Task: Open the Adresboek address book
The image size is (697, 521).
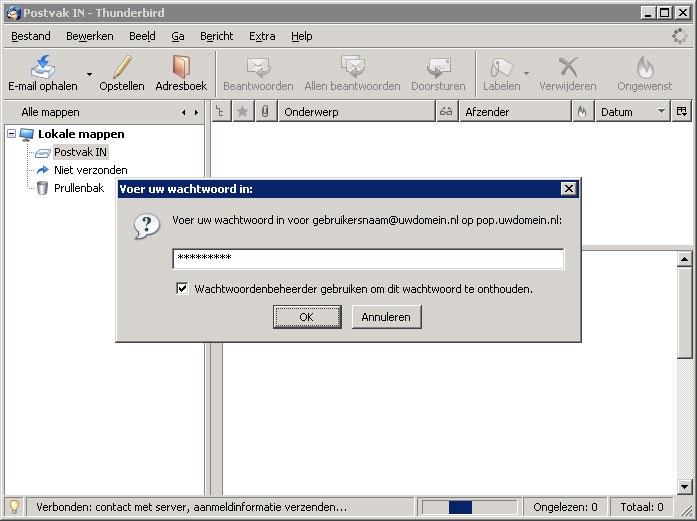Action: tap(181, 73)
